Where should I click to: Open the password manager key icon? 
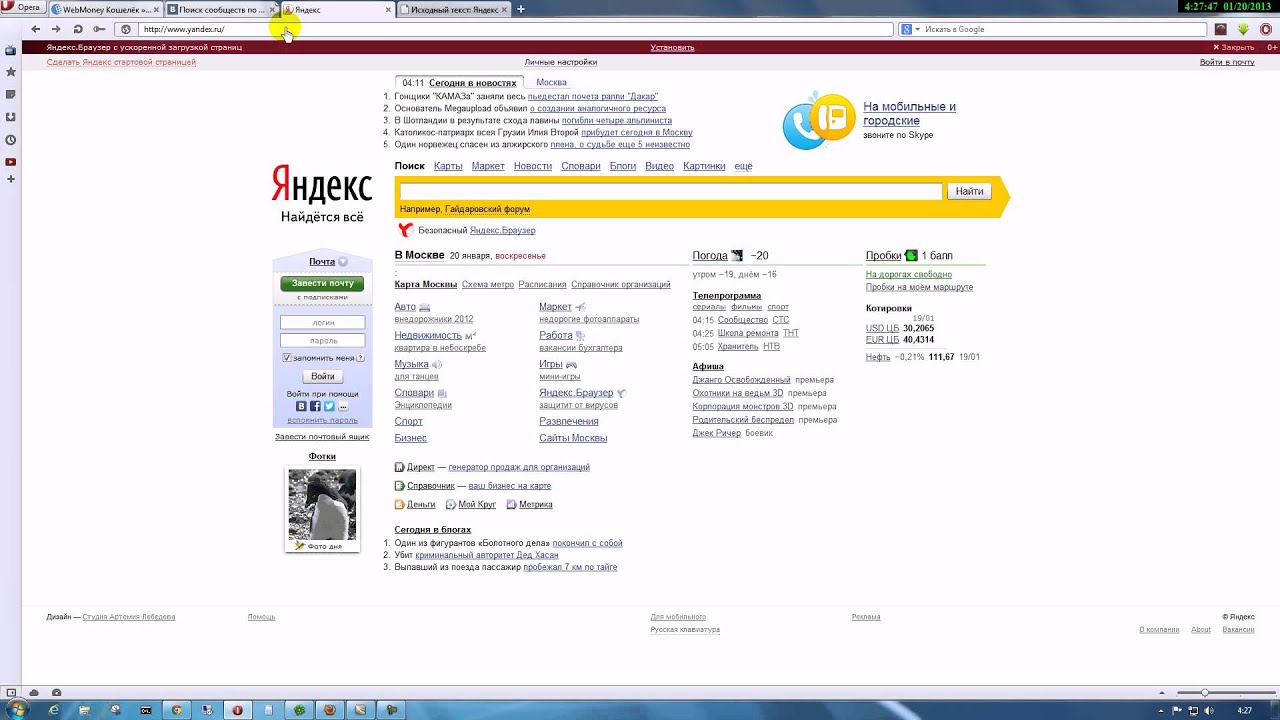[x=99, y=29]
